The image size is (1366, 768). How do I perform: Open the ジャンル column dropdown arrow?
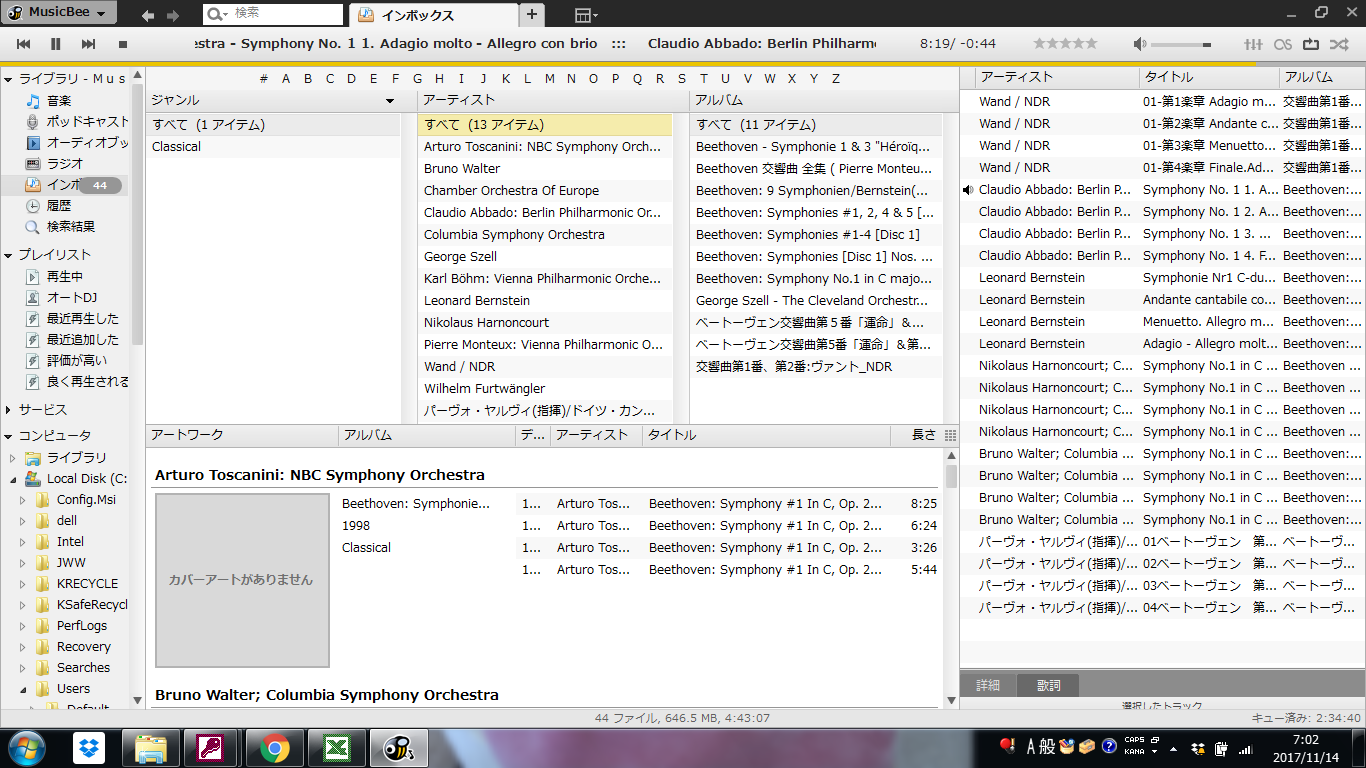pyautogui.click(x=390, y=101)
